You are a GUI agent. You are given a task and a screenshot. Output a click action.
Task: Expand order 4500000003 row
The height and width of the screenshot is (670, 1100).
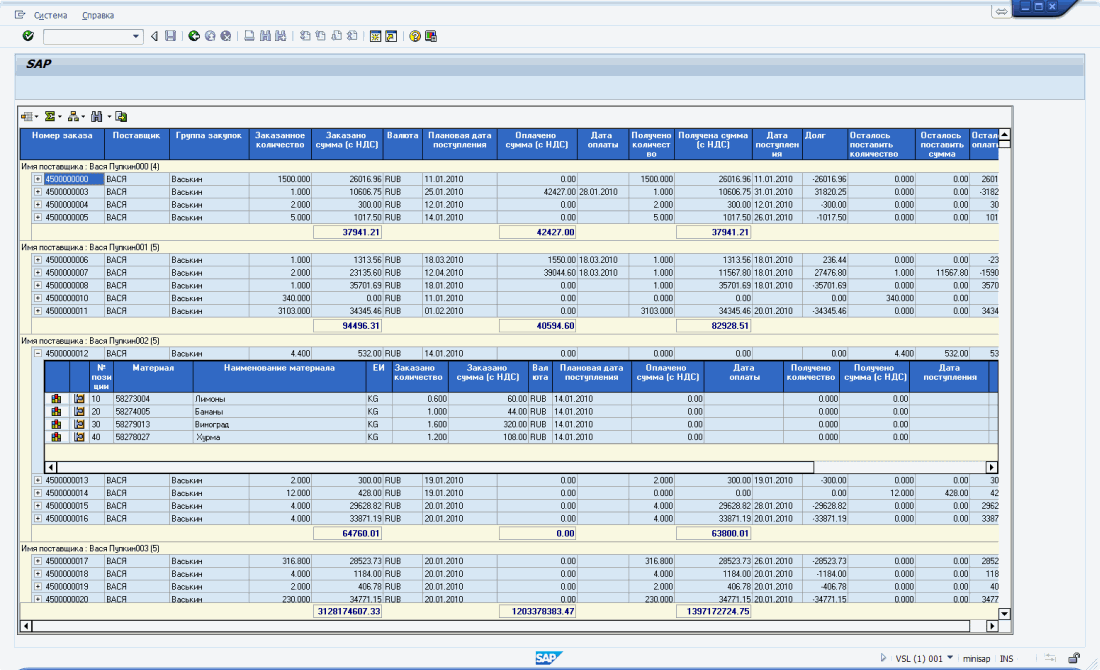38,192
